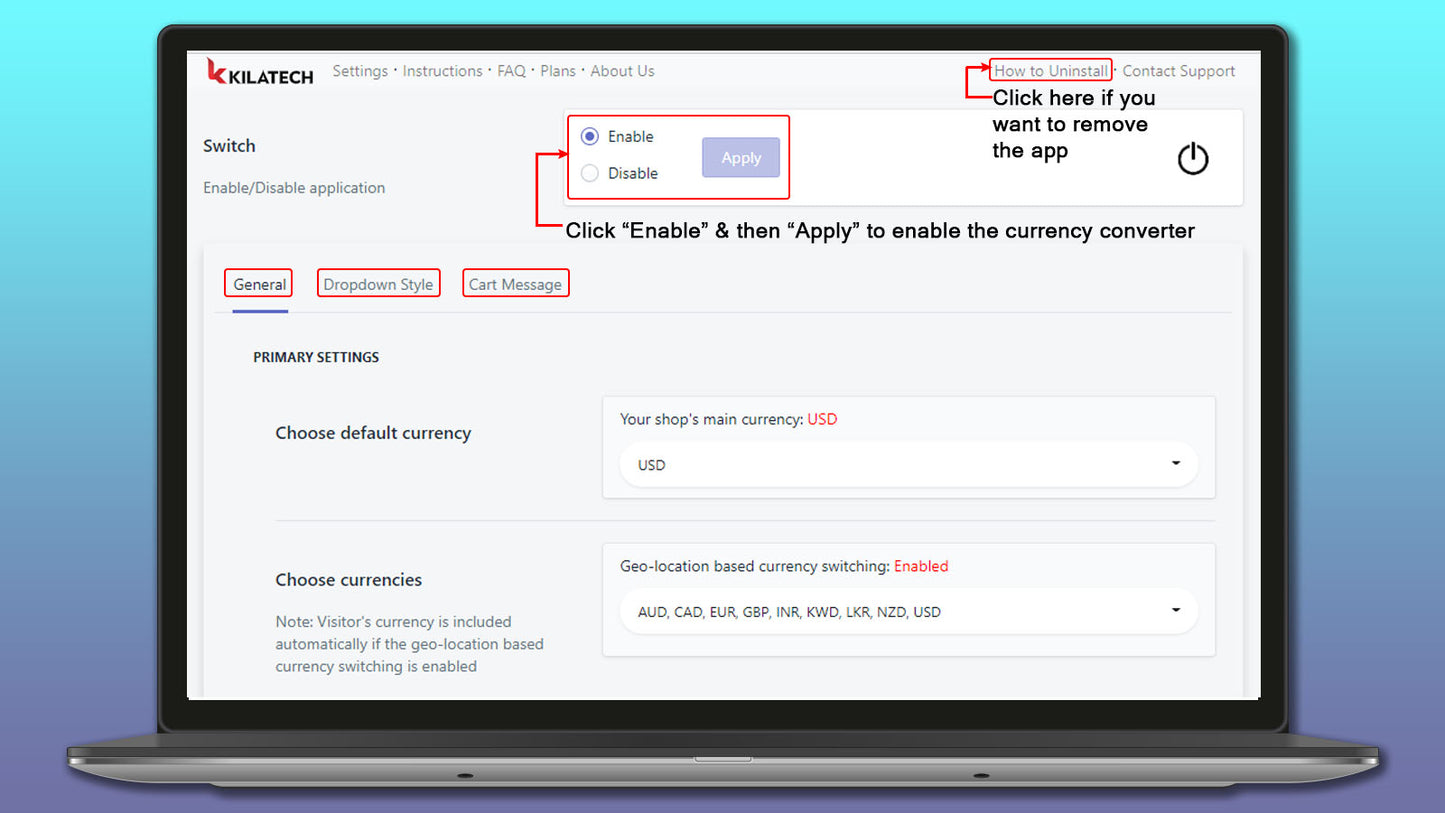
Task: Click the arrow of default currency dropdown
Action: coord(1176,464)
